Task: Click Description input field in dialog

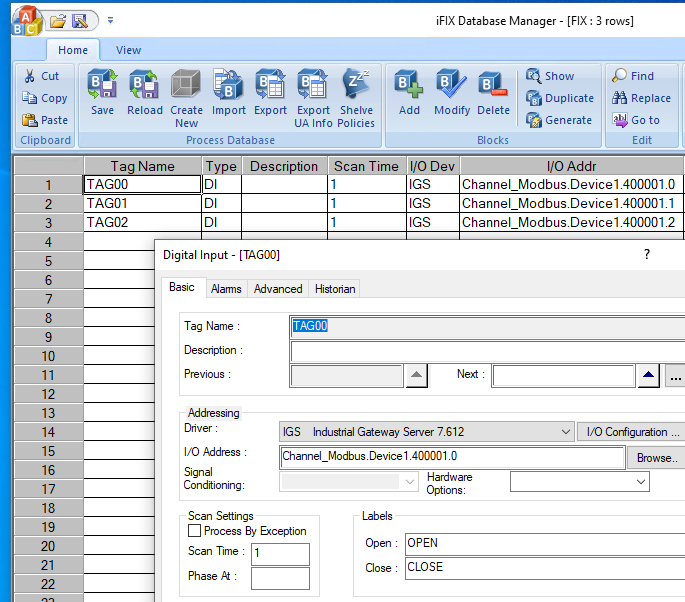Action: tap(487, 351)
